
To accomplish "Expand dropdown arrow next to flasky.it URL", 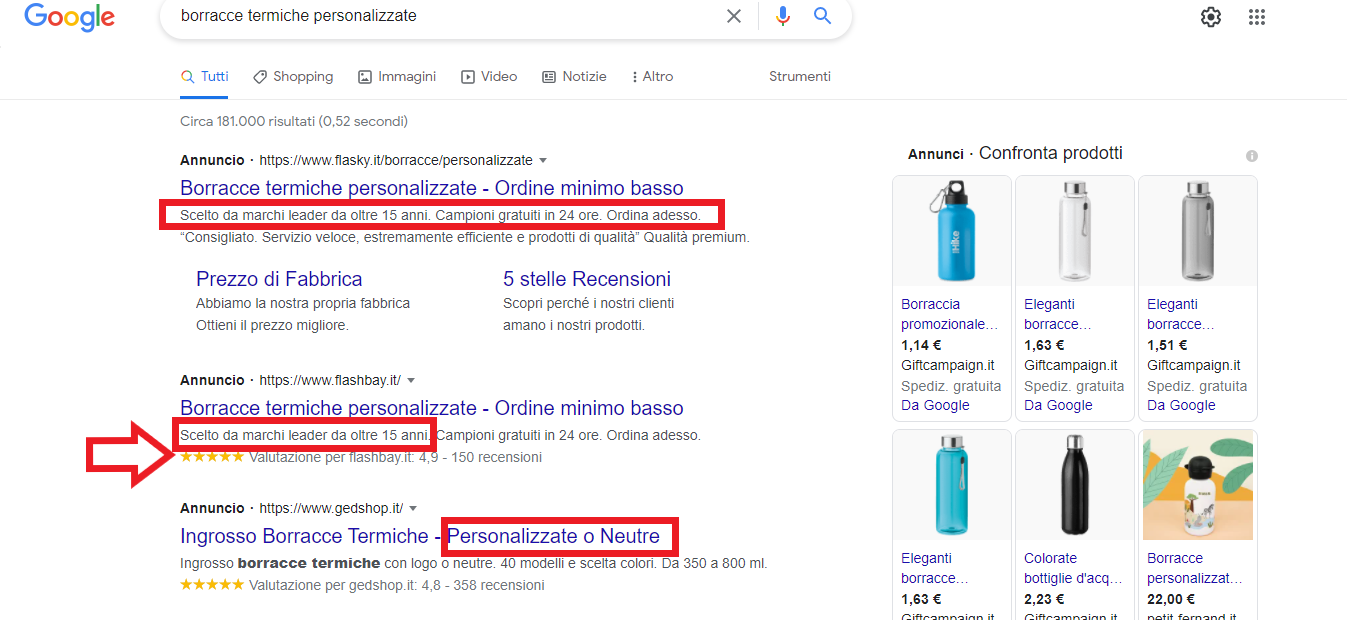I will [x=543, y=160].
